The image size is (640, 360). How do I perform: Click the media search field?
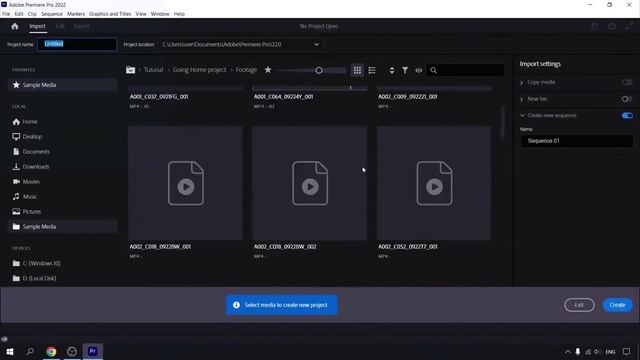point(465,70)
